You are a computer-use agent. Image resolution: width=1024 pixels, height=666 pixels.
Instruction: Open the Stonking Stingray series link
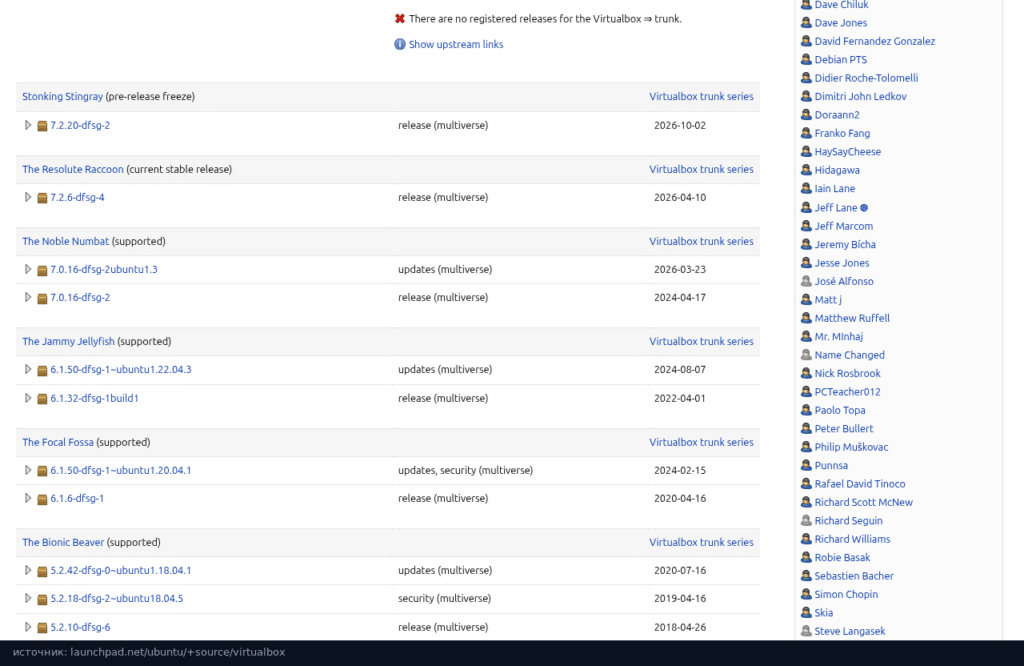click(63, 96)
